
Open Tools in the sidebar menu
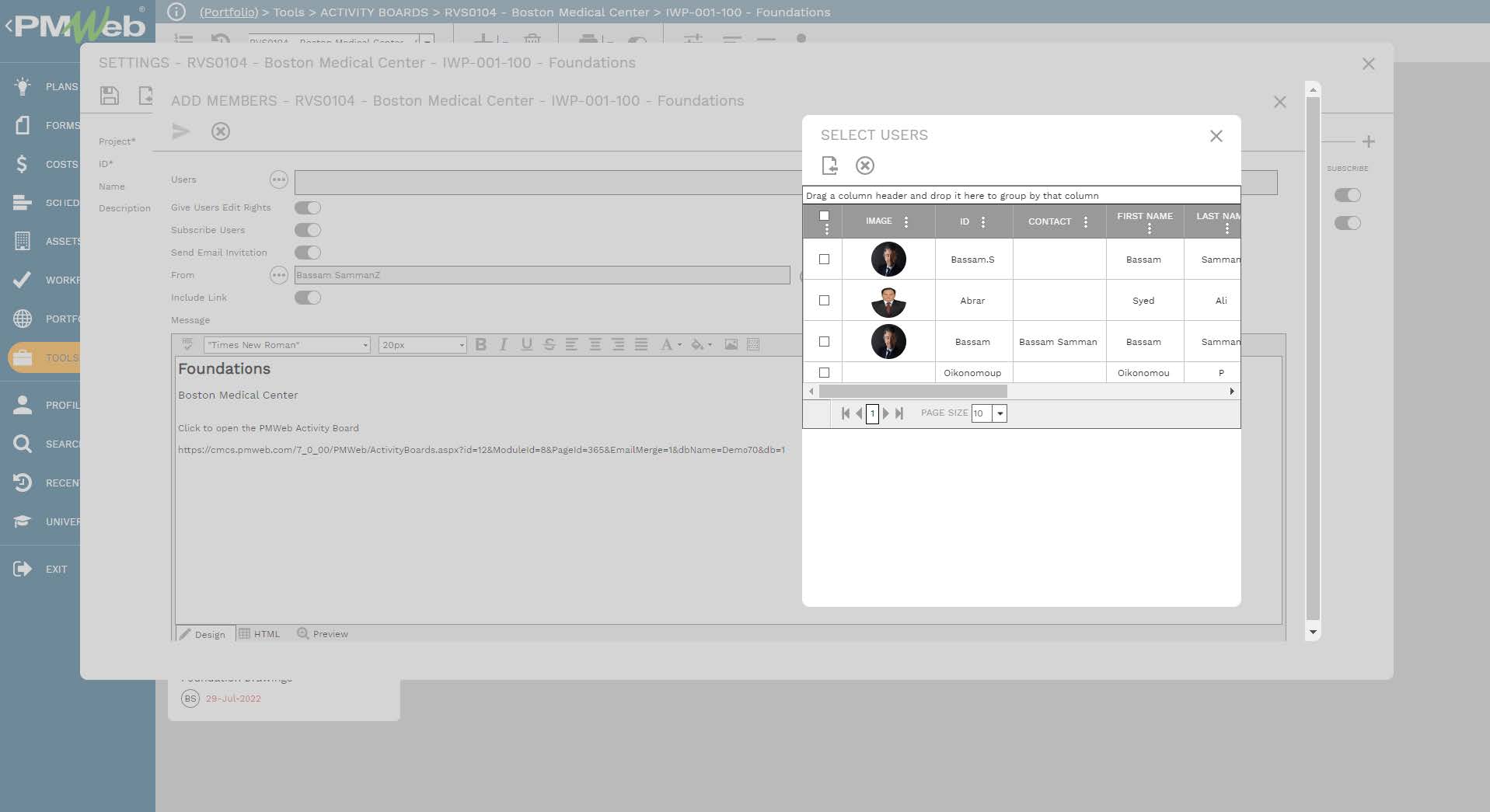[46, 358]
